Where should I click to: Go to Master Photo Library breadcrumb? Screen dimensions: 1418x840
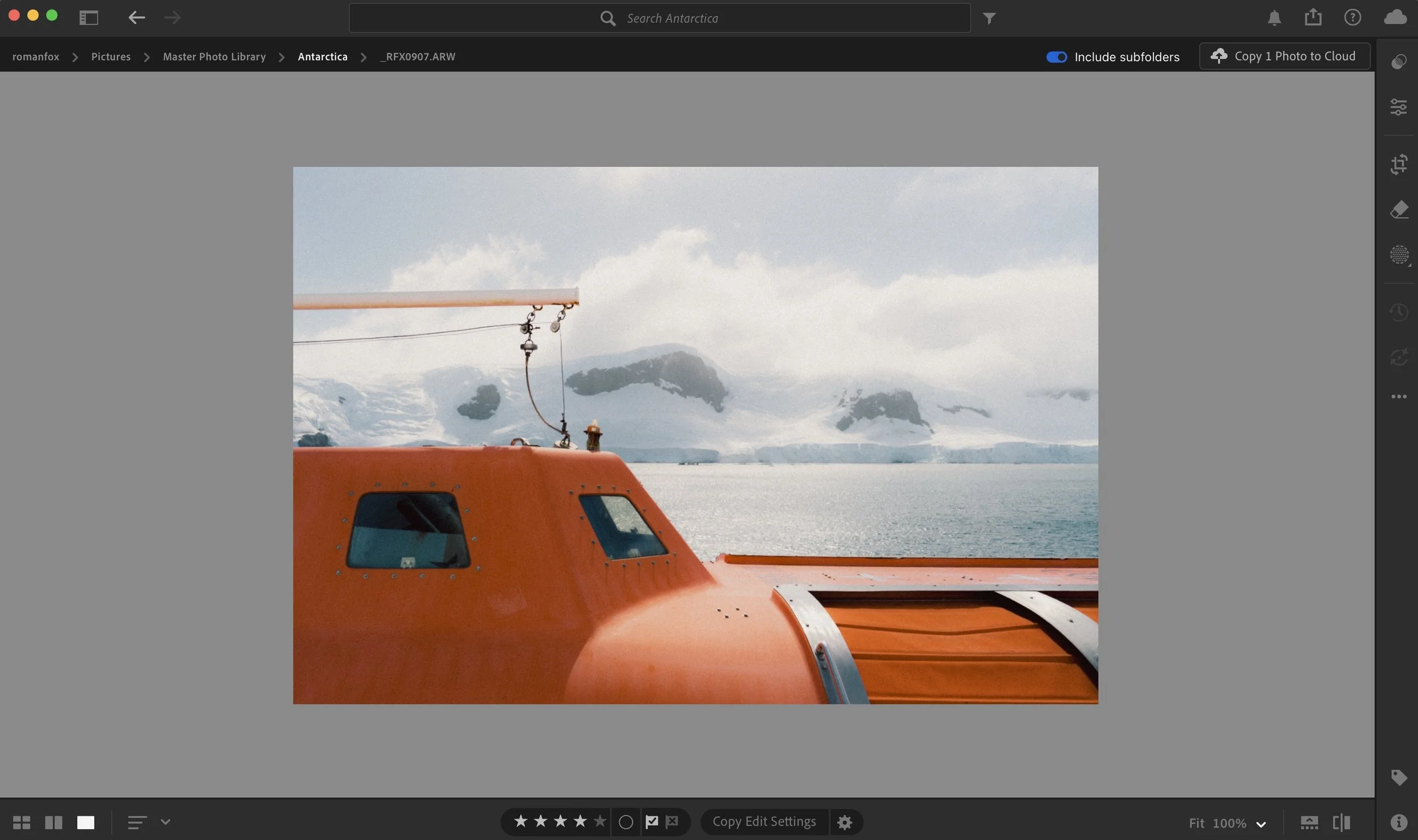point(214,57)
